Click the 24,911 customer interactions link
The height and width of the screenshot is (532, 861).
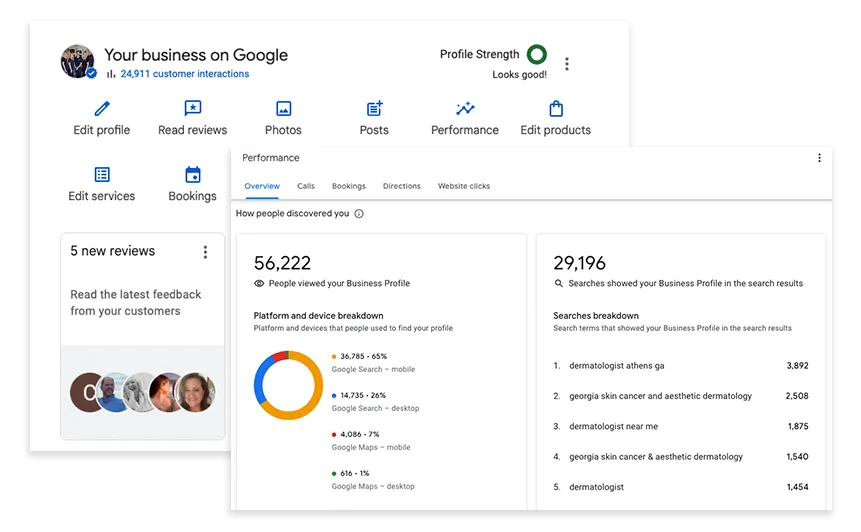click(x=184, y=74)
